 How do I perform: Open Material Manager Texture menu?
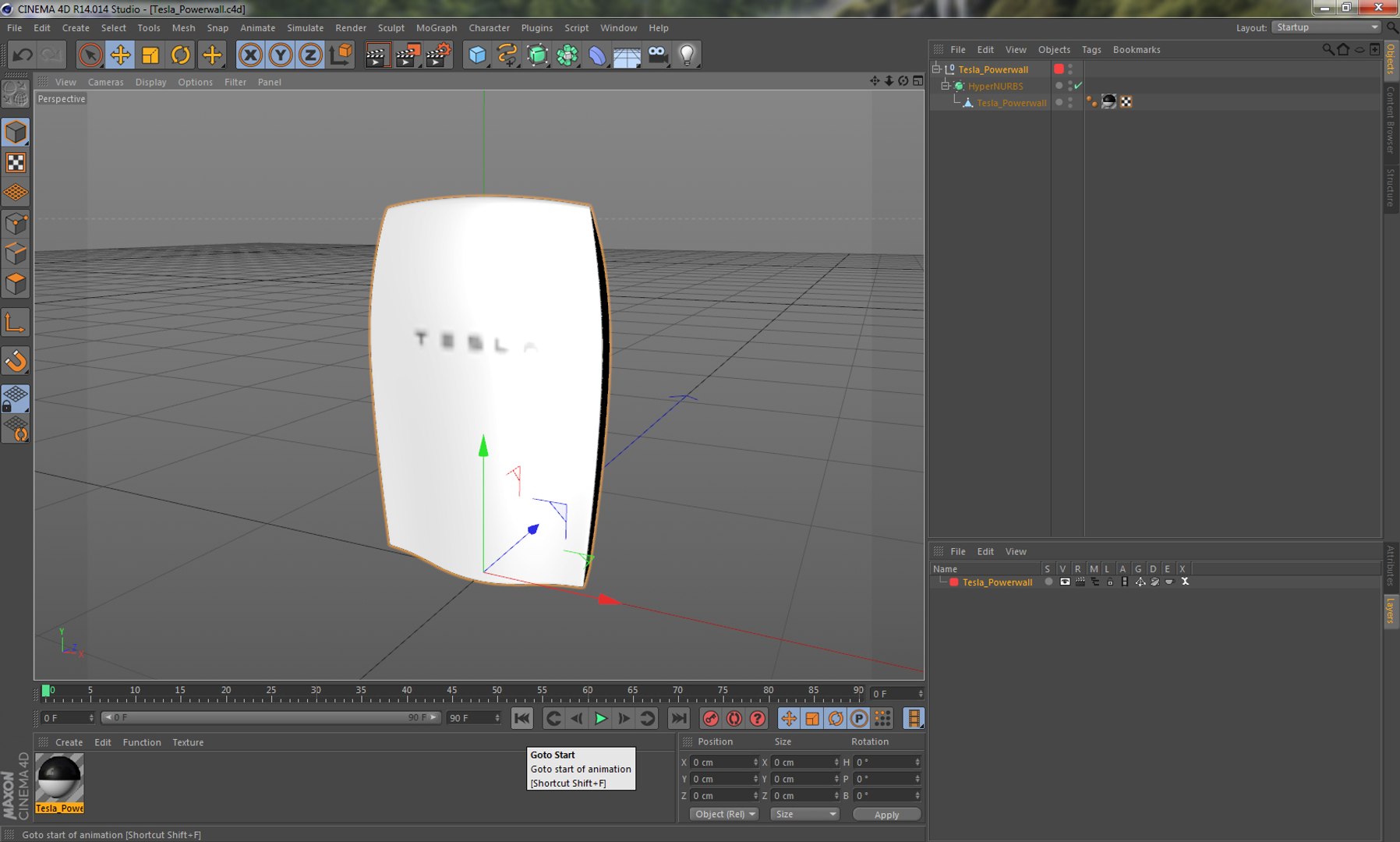tap(188, 742)
